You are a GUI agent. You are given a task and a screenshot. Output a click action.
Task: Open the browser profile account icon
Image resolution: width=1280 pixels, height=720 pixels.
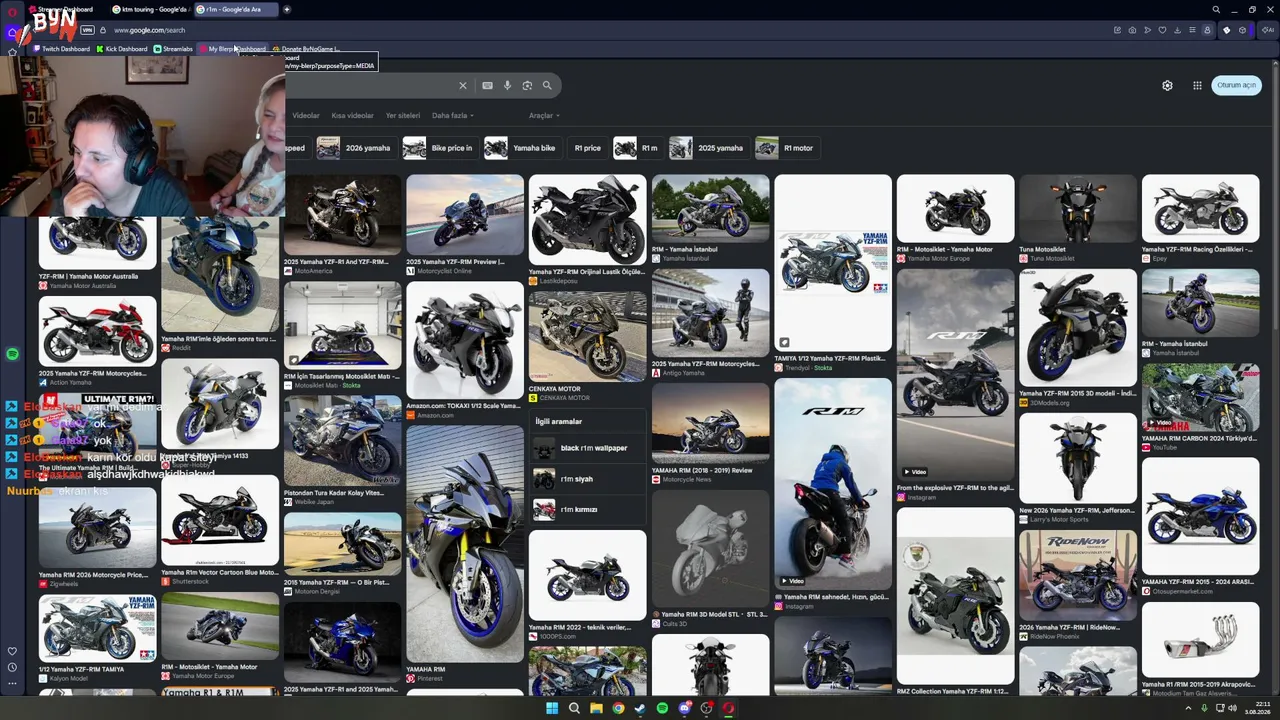(1207, 30)
